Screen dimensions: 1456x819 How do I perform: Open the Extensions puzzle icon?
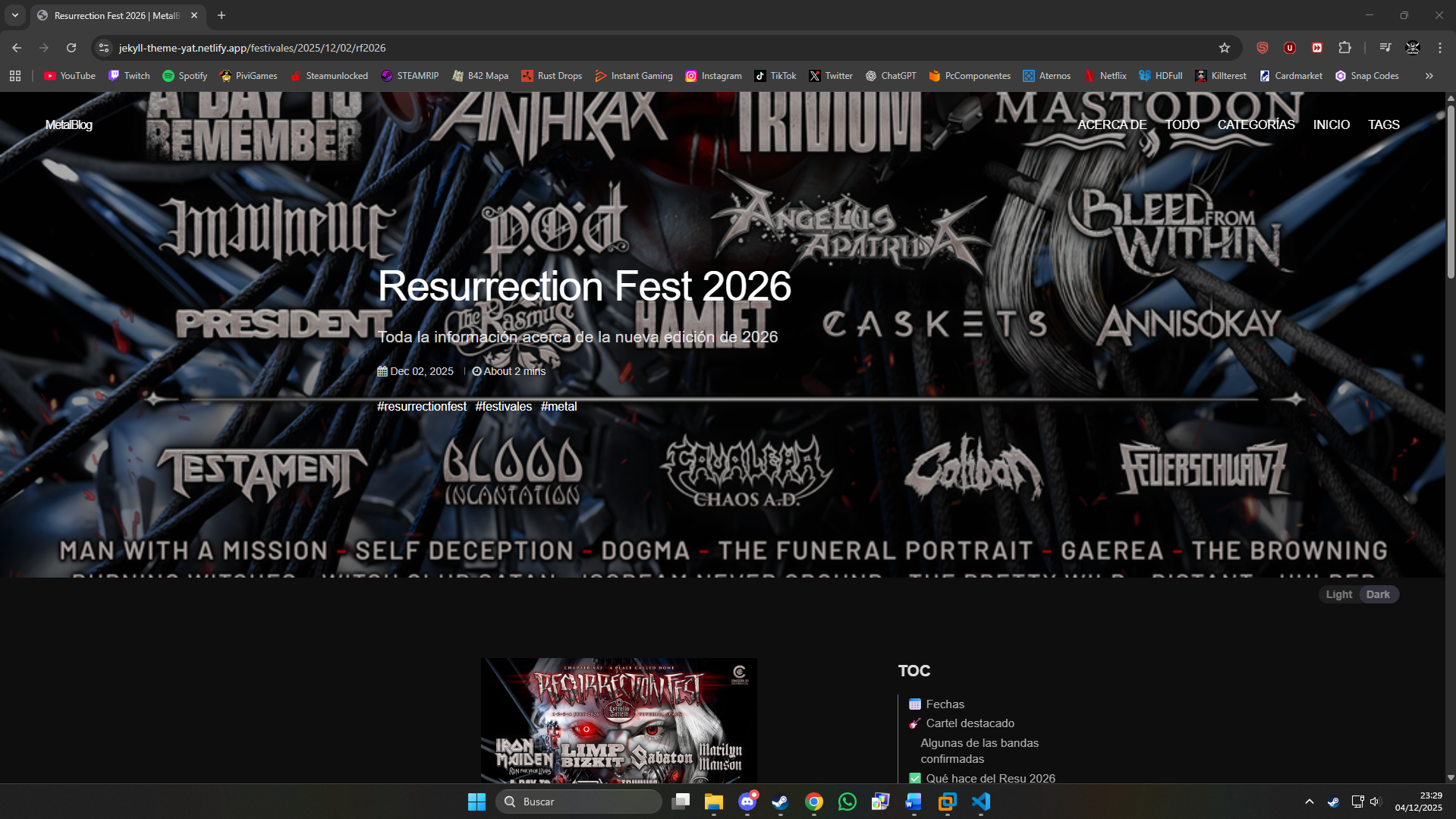[x=1344, y=48]
